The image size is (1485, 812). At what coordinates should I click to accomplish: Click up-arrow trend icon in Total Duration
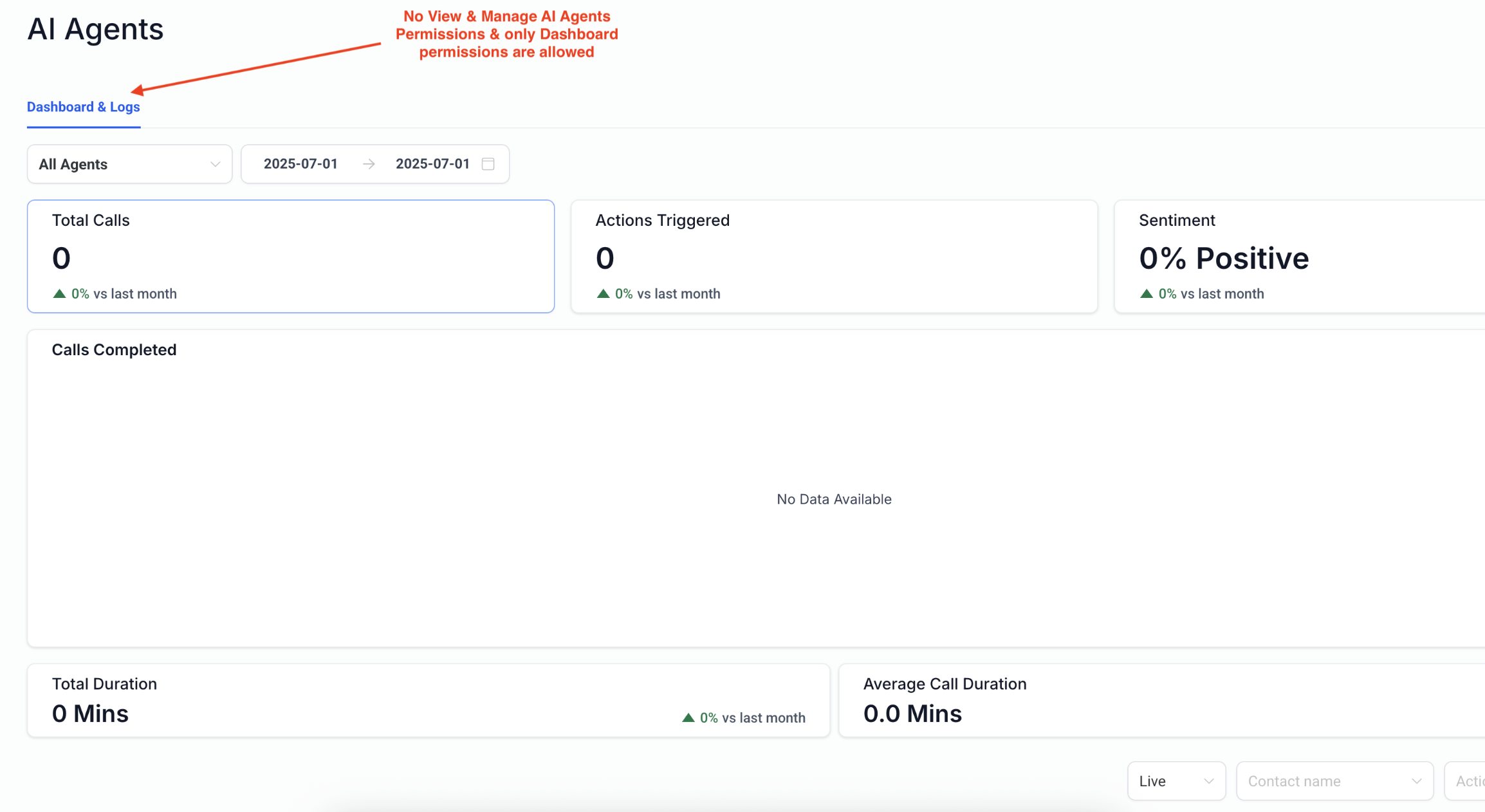click(688, 718)
